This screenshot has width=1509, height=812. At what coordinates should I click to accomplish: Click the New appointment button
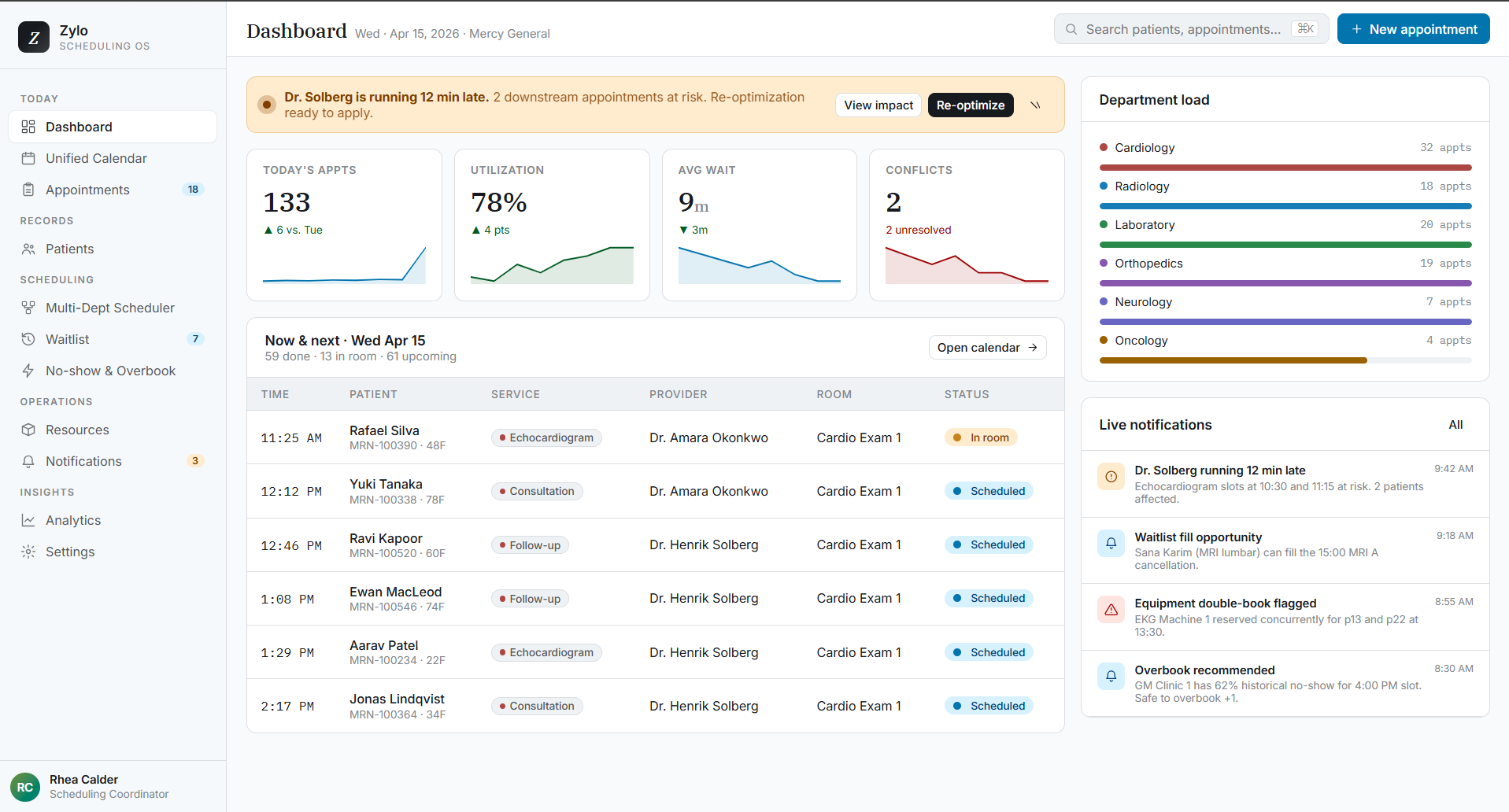click(1413, 29)
